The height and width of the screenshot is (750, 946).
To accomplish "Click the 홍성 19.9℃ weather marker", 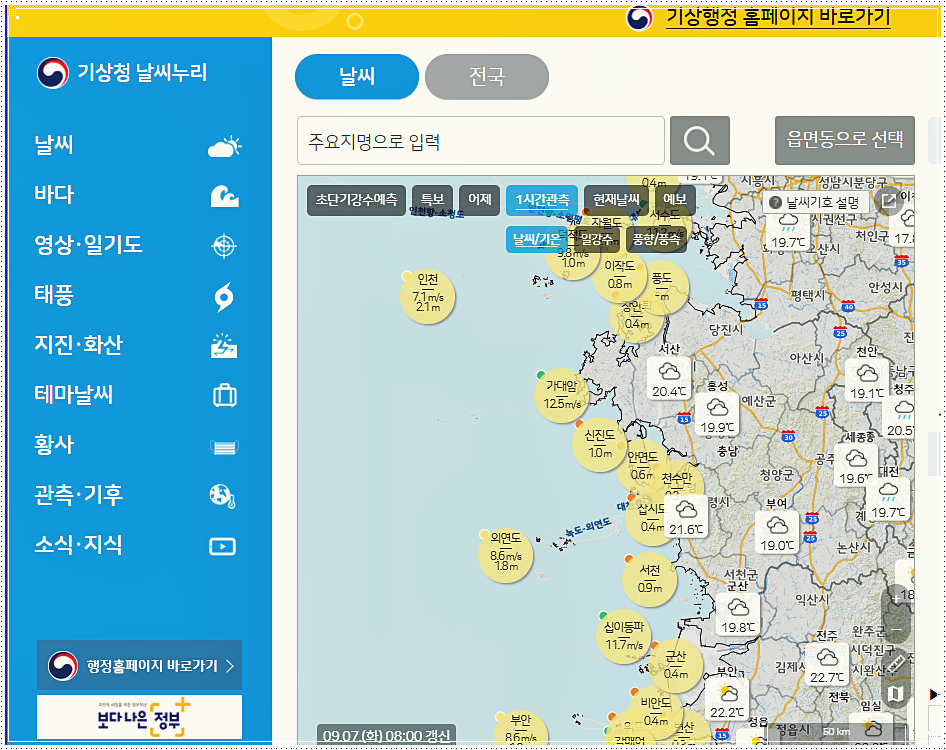I will click(x=717, y=415).
